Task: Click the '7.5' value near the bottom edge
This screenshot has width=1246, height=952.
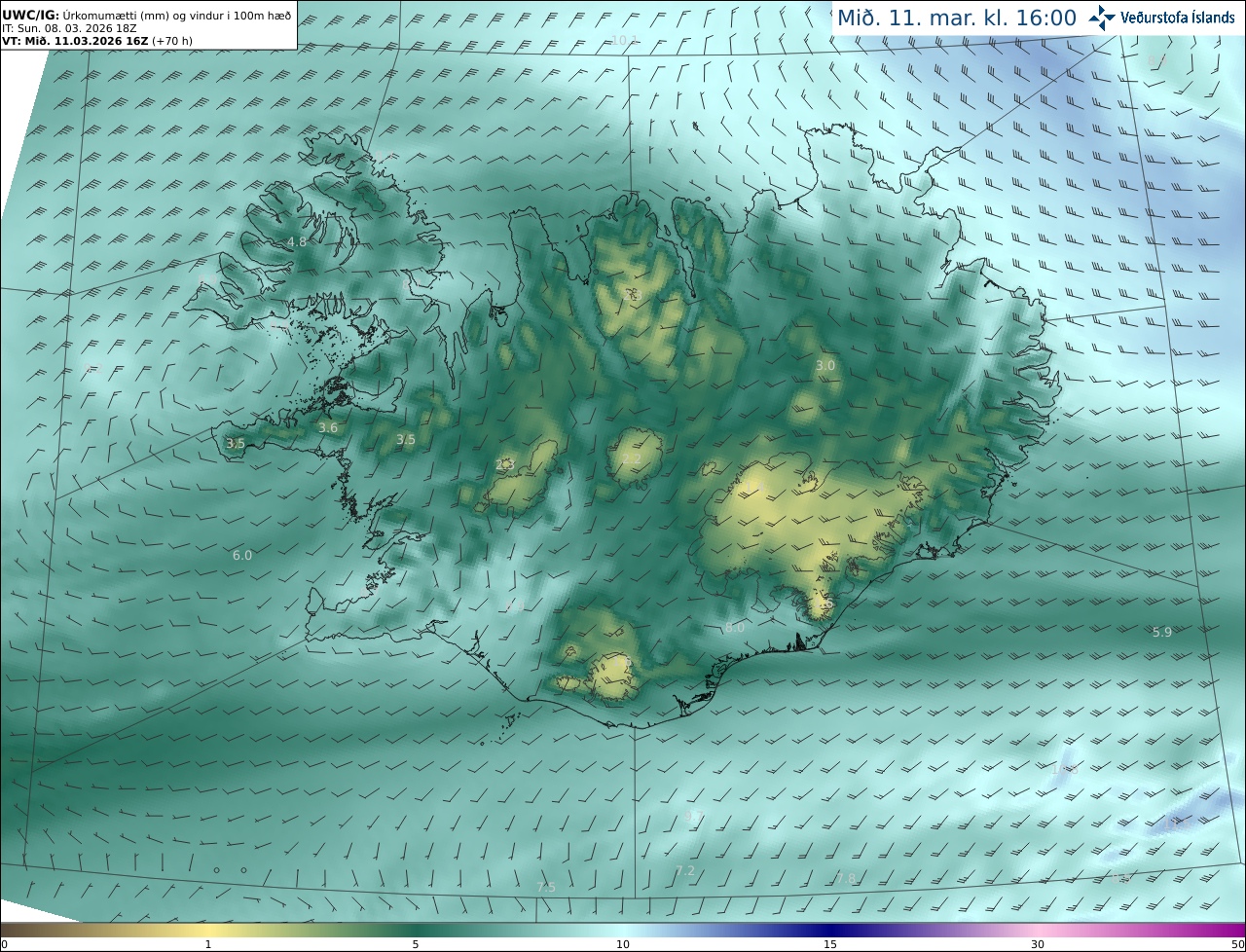Action: [x=546, y=887]
